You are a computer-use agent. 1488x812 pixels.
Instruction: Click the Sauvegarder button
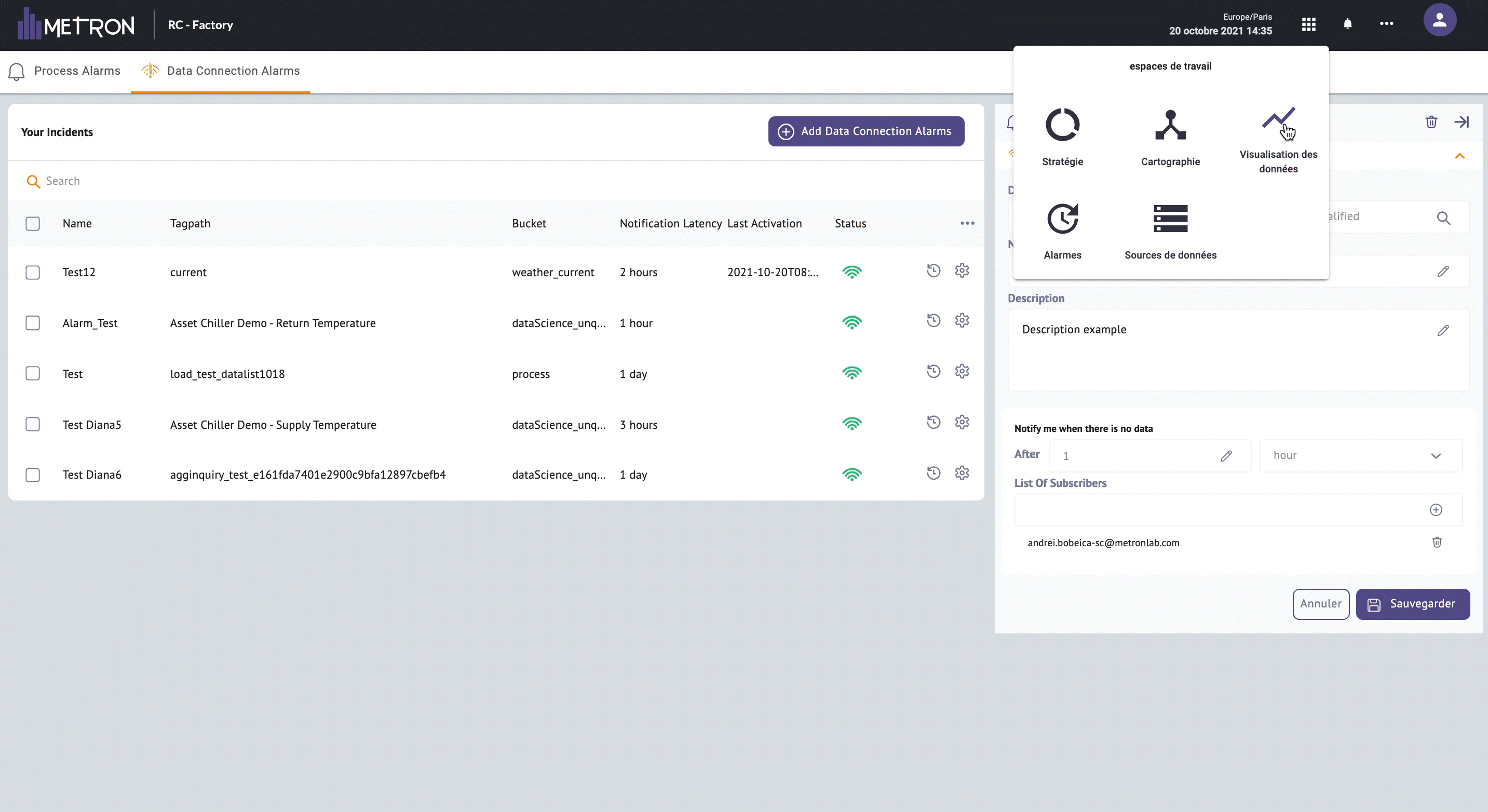click(1412, 603)
